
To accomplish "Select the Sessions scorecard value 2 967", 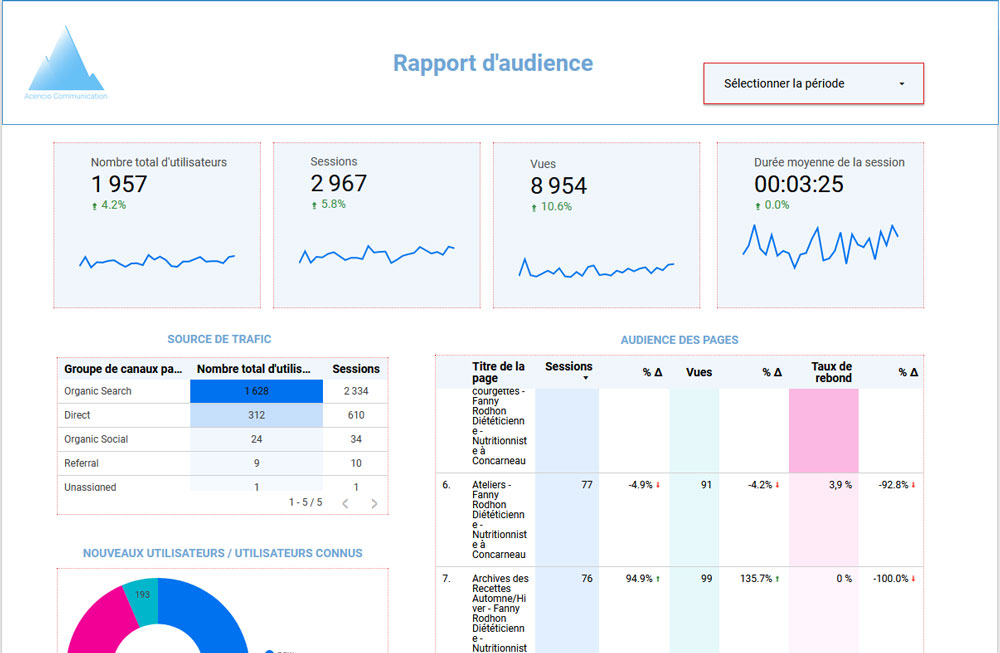I will pos(339,184).
